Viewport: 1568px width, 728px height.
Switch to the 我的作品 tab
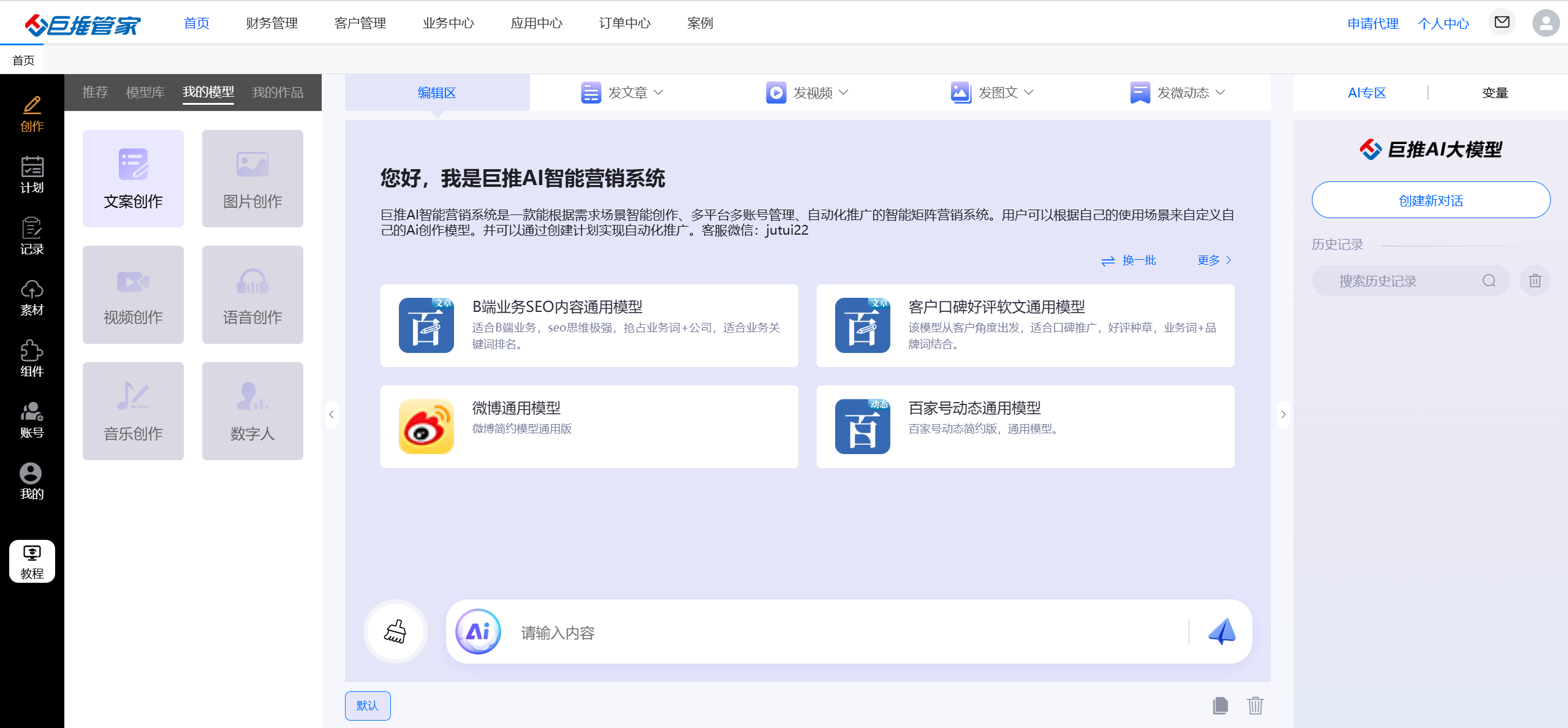[x=278, y=93]
